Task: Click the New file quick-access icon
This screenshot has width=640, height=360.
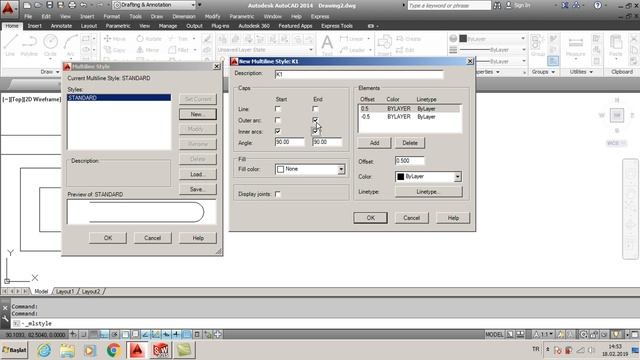Action: pos(27,5)
